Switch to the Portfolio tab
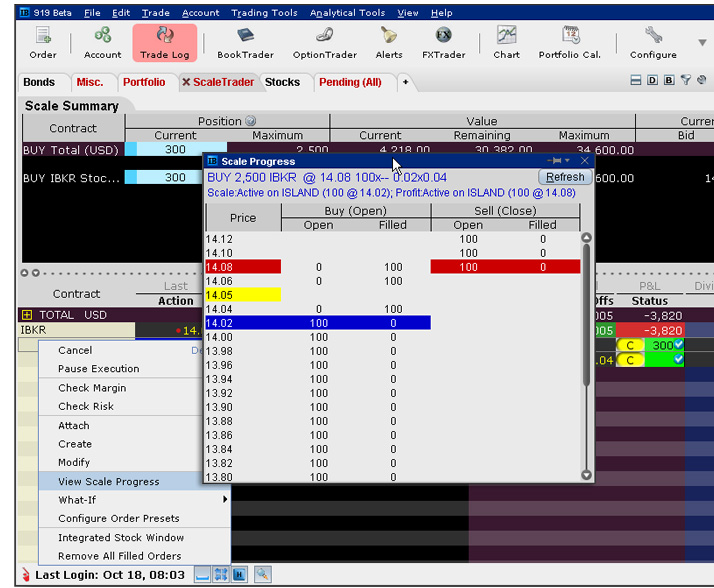 [x=144, y=82]
